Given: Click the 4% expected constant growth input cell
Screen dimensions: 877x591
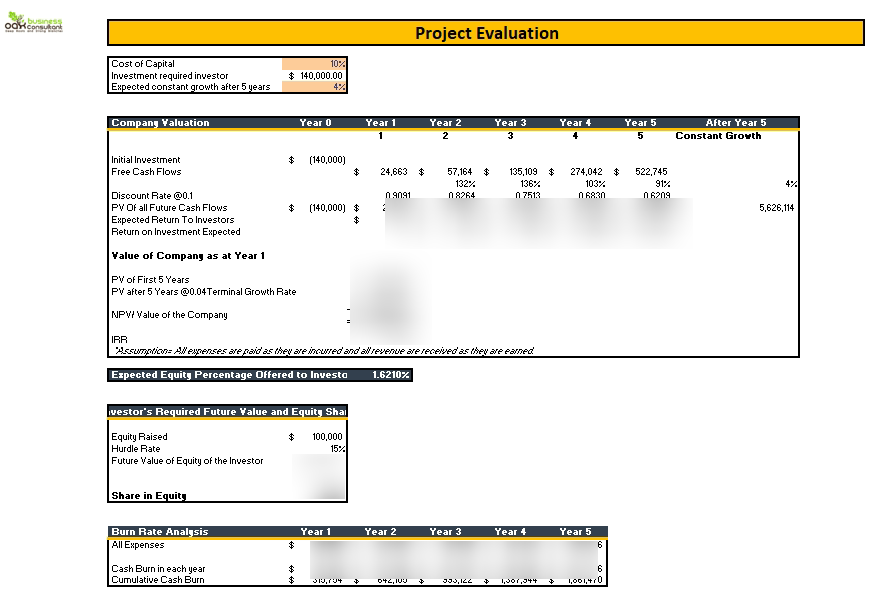Looking at the screenshot, I should [314, 87].
